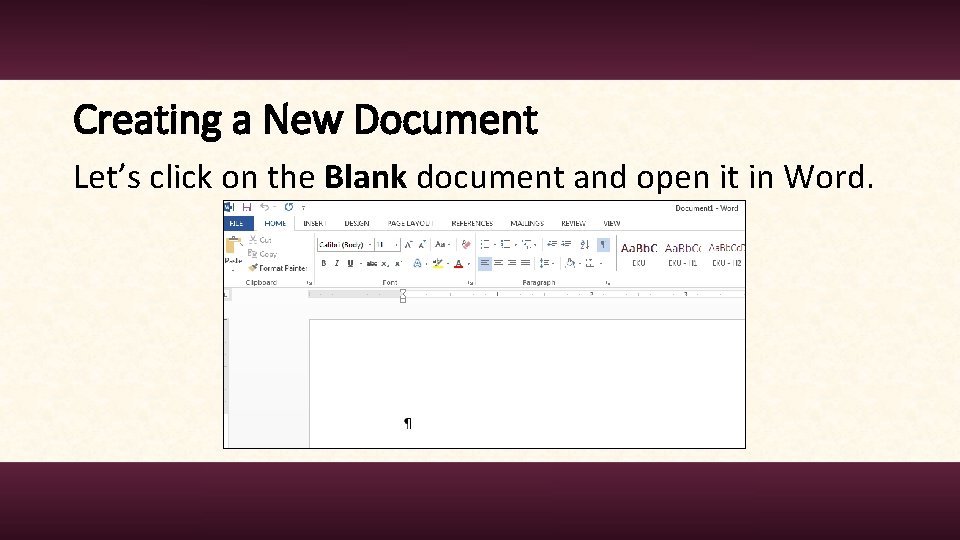Click the Bullets list icon
960x540 pixels.
click(485, 245)
